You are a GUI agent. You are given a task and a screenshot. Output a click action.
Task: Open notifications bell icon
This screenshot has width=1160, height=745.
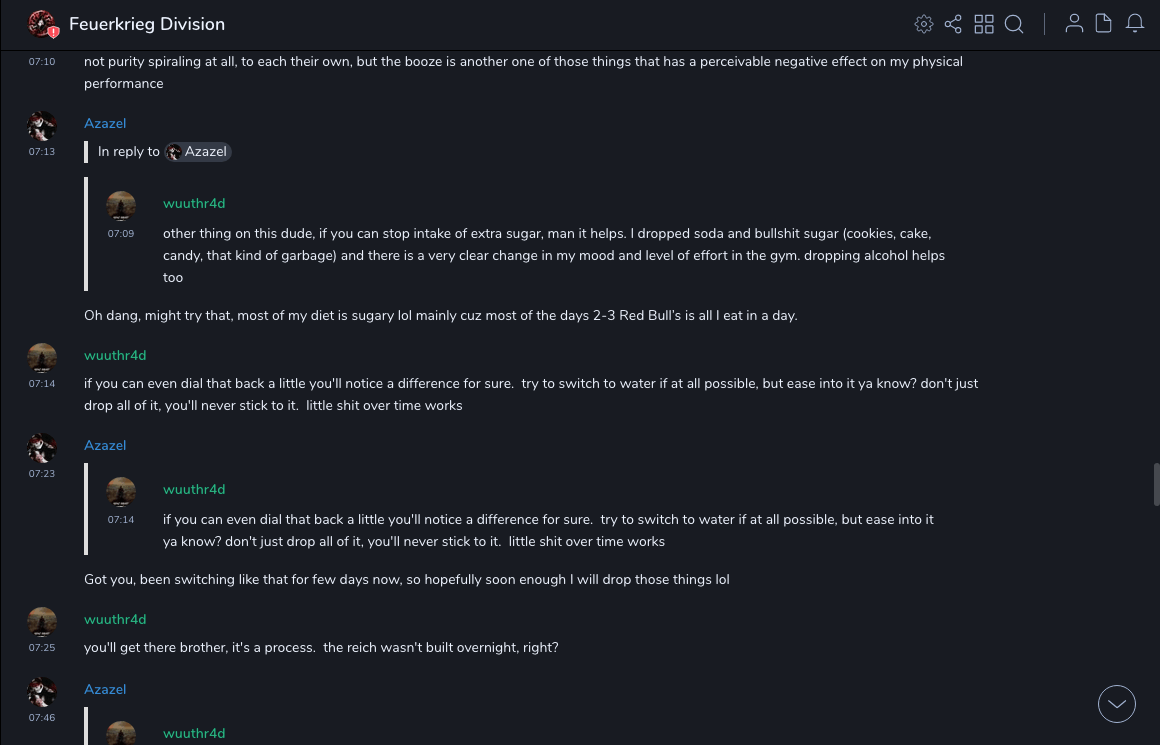[x=1135, y=24]
